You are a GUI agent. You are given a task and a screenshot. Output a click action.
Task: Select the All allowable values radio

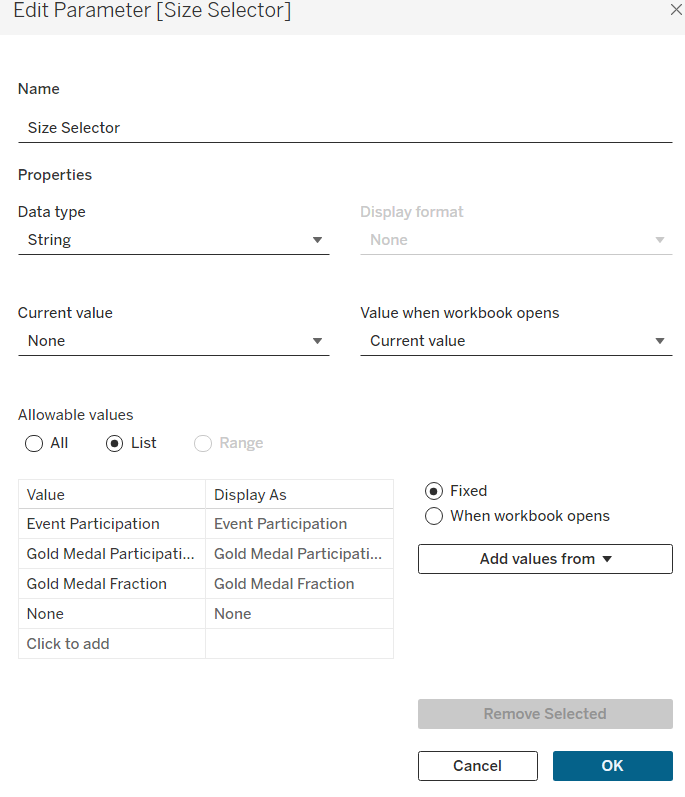point(34,443)
